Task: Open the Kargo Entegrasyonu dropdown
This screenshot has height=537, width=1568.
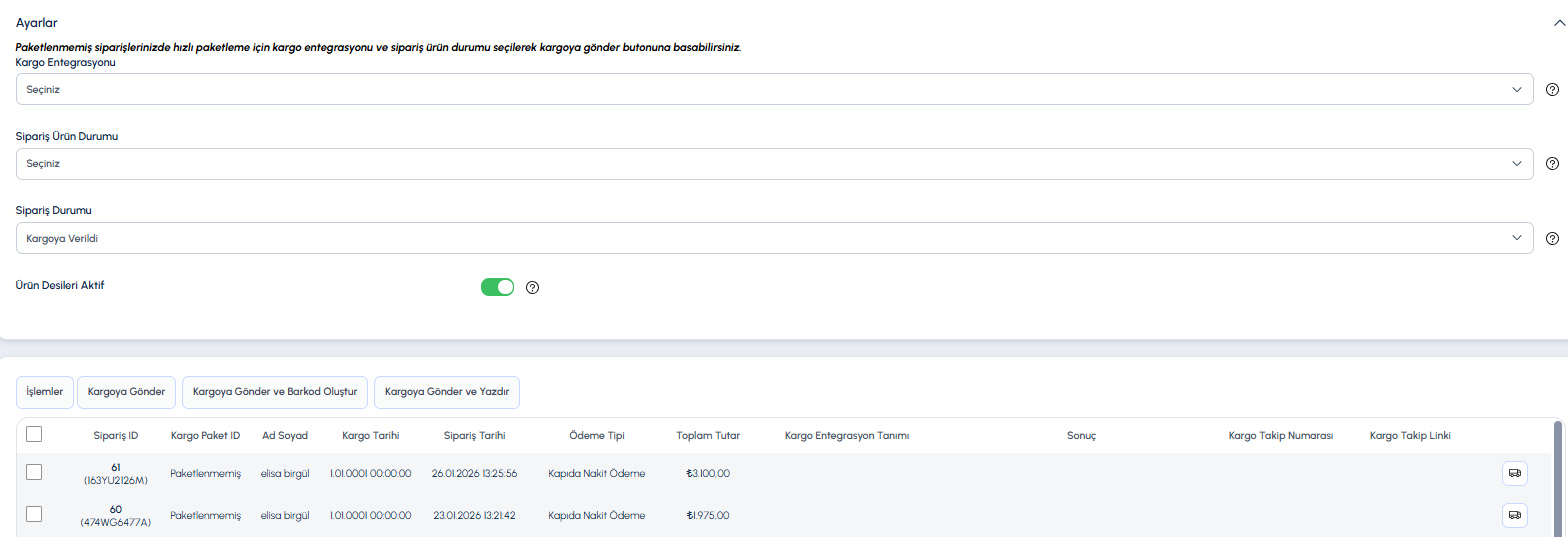Action: pyautogui.click(x=774, y=89)
